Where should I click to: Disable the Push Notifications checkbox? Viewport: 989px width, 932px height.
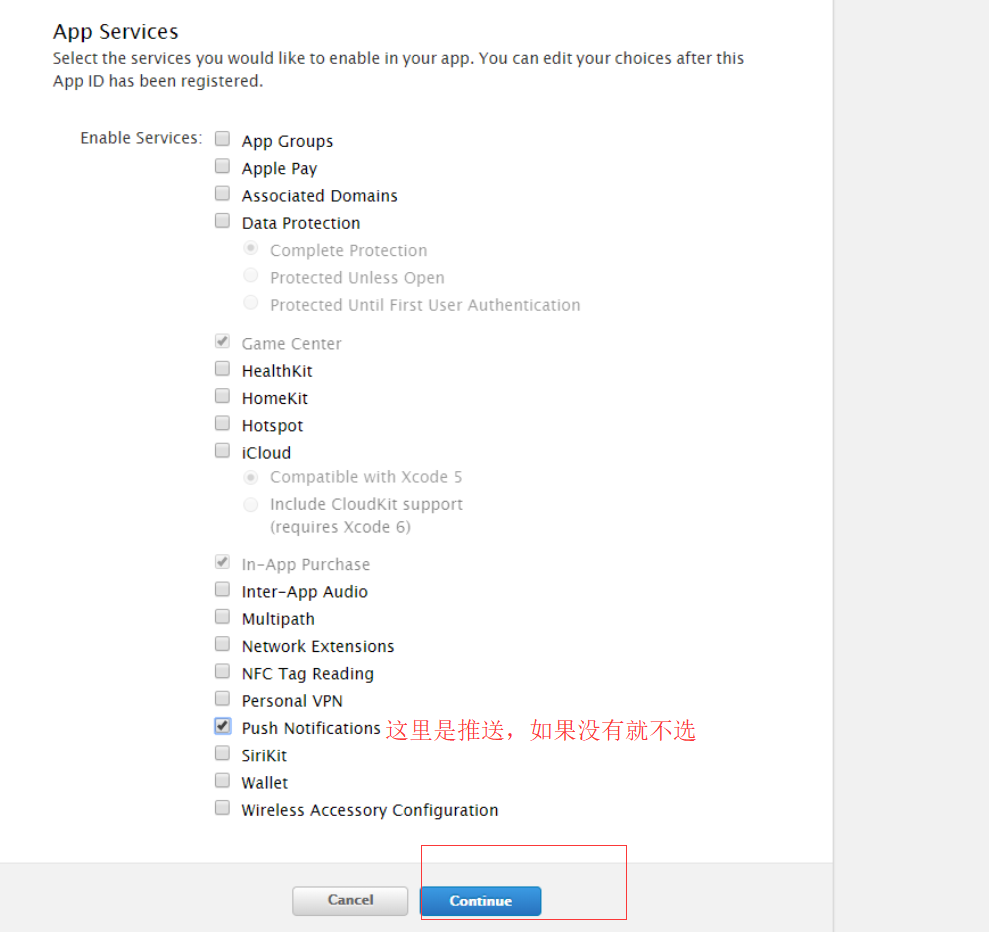click(x=222, y=725)
